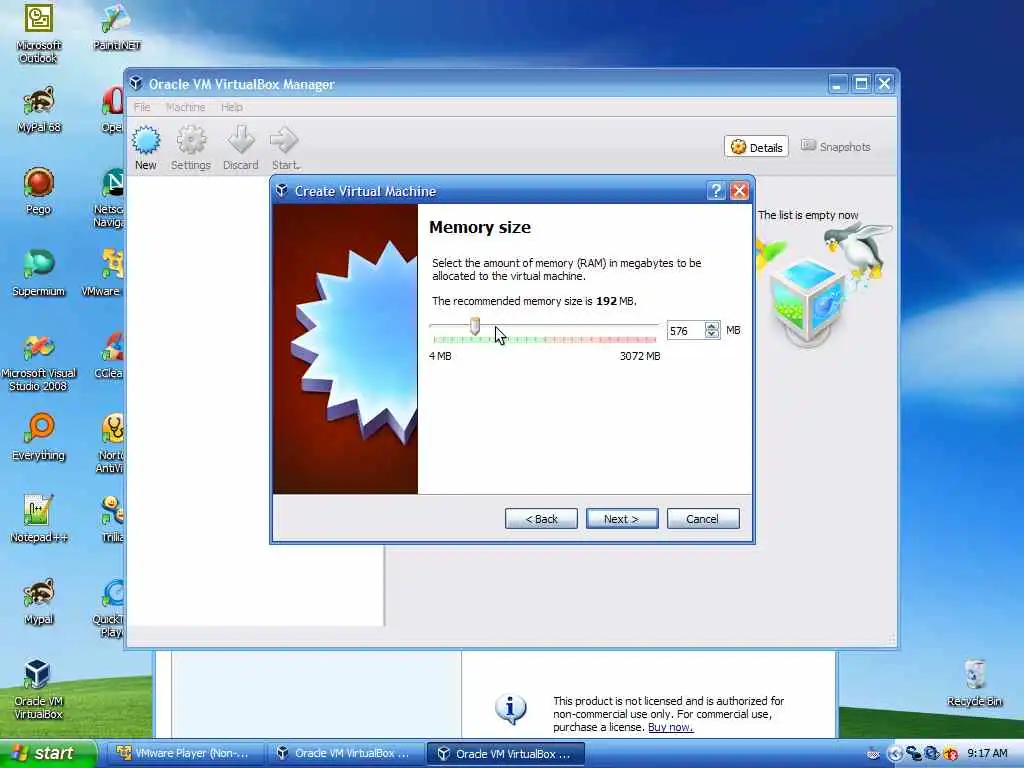The image size is (1024, 768).
Task: Select the Supermium desktop icon
Action: (39, 274)
